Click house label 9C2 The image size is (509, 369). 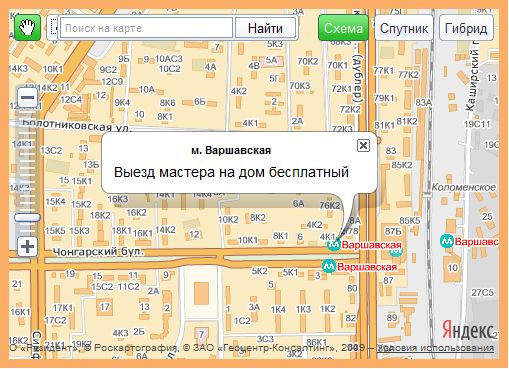tap(108, 70)
